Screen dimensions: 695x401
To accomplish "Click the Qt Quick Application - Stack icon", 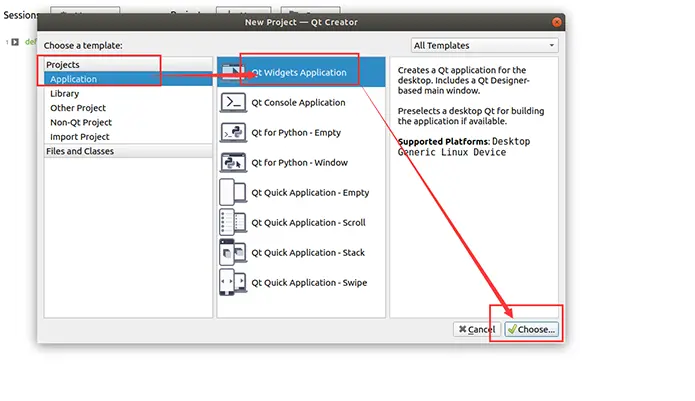I will click(x=233, y=253).
